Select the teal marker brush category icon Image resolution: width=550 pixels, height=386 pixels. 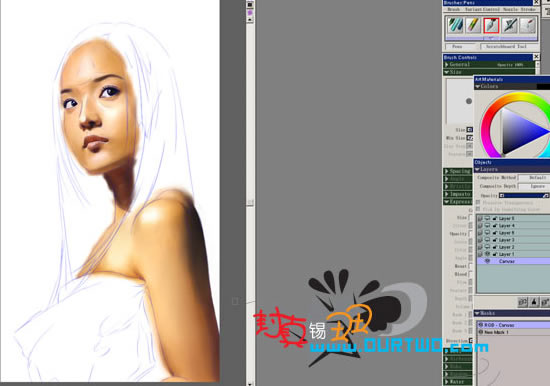(x=455, y=25)
